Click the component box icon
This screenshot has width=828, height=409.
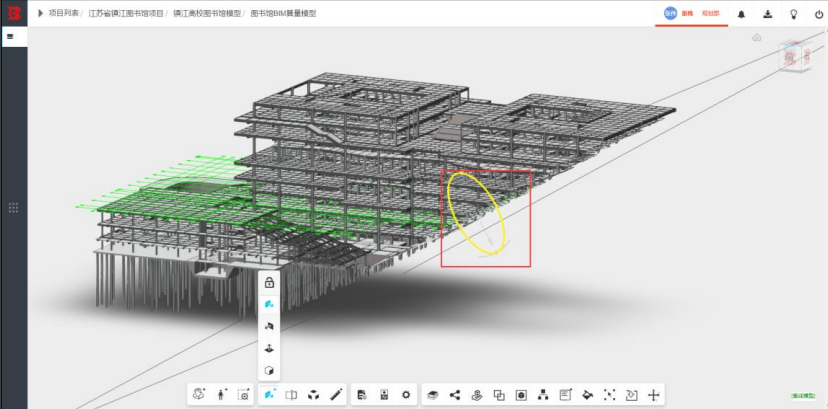point(521,395)
